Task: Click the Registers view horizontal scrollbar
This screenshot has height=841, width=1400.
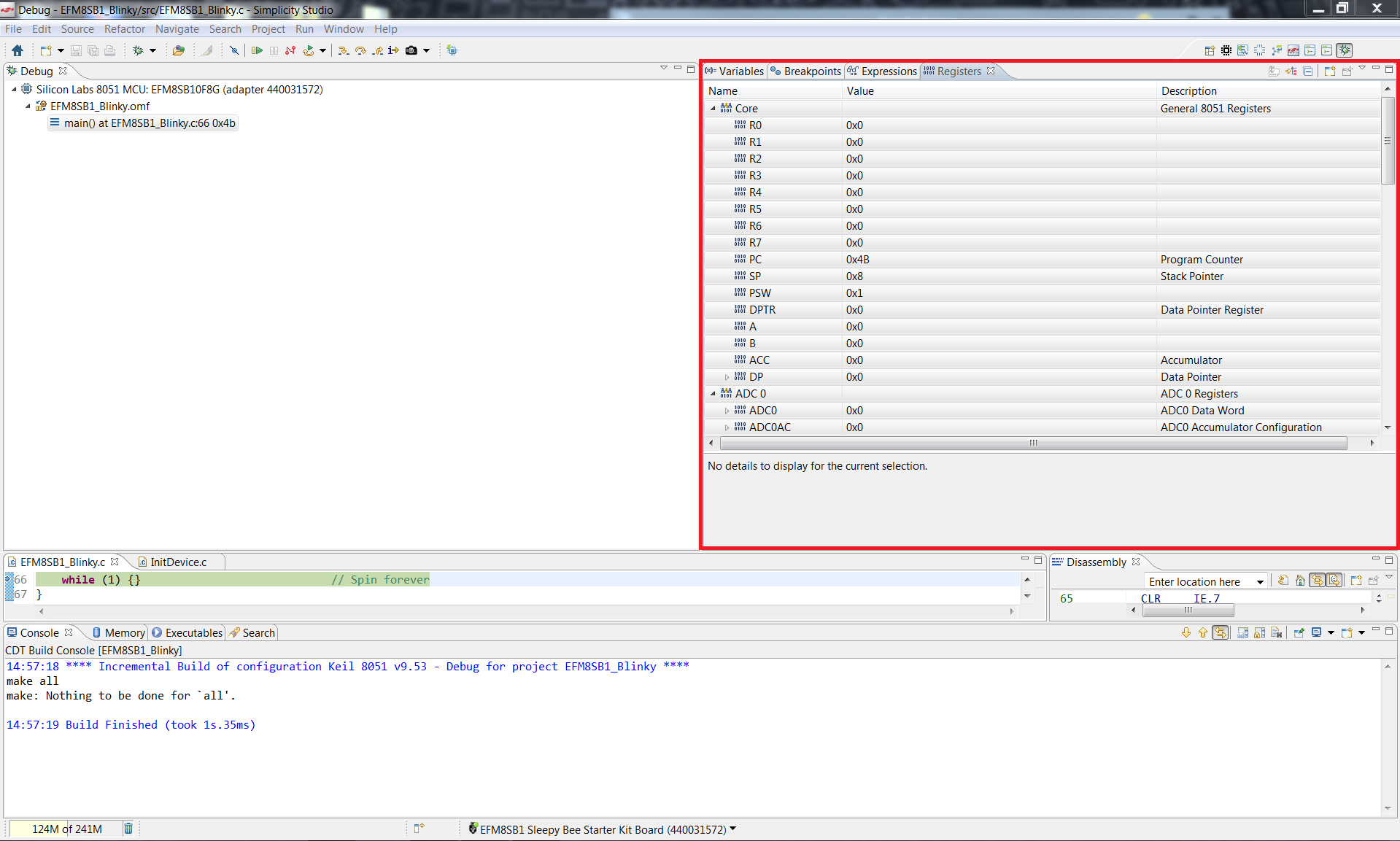Action: click(1032, 443)
